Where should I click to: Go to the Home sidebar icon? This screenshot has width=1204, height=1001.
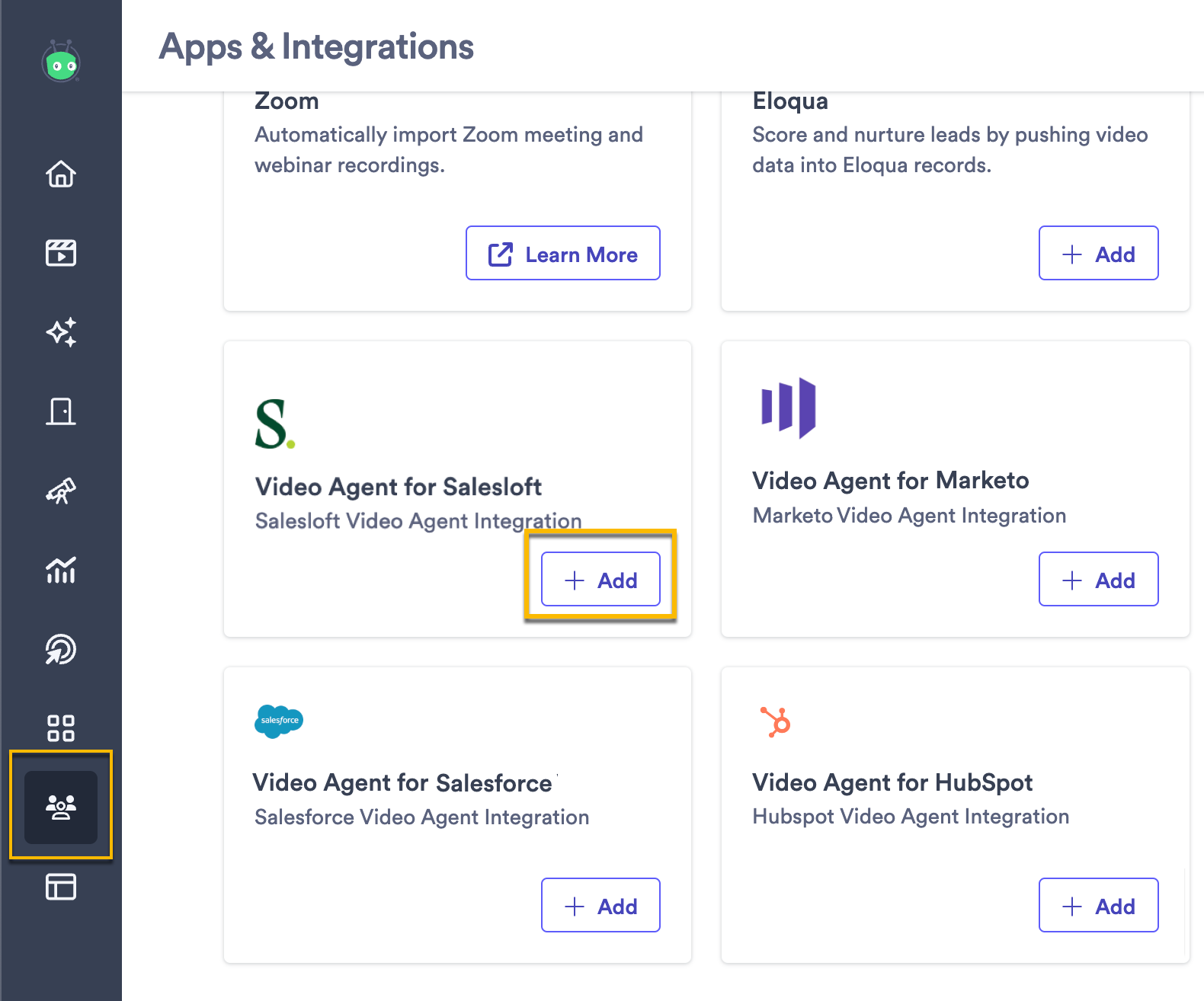pos(61,174)
